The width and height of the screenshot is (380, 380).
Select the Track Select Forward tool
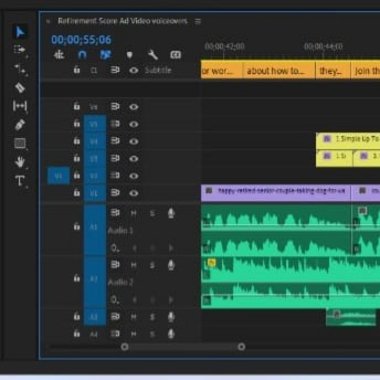[x=20, y=50]
